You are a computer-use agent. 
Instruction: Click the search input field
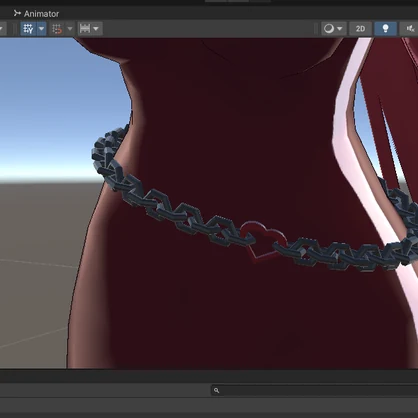point(315,390)
